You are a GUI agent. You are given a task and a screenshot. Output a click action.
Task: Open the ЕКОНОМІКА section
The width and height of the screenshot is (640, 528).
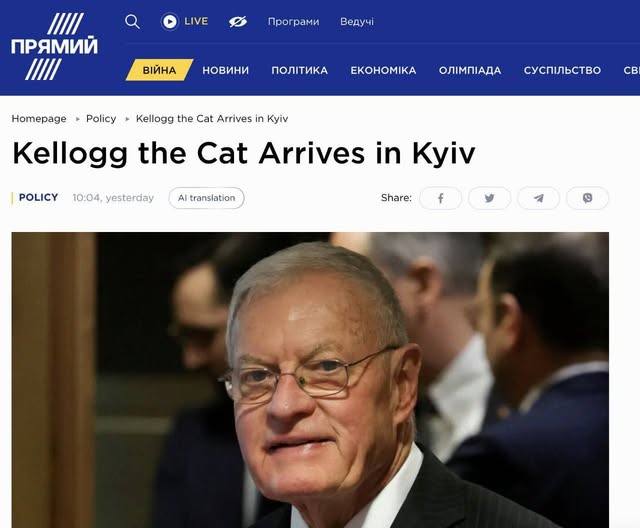383,70
